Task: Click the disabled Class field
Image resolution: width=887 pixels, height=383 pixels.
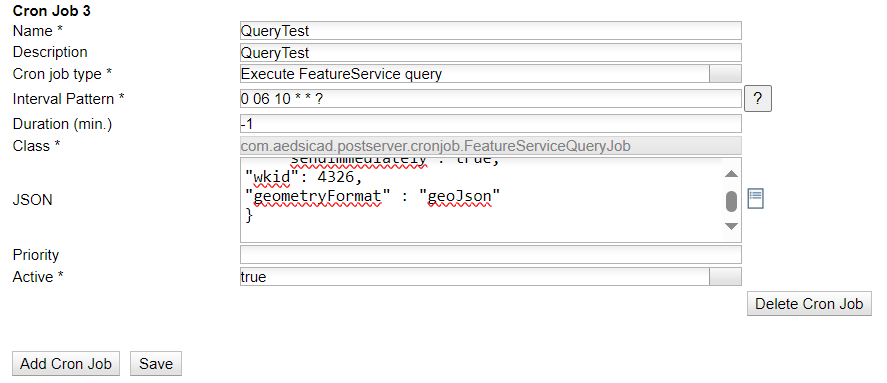Action: tap(490, 146)
